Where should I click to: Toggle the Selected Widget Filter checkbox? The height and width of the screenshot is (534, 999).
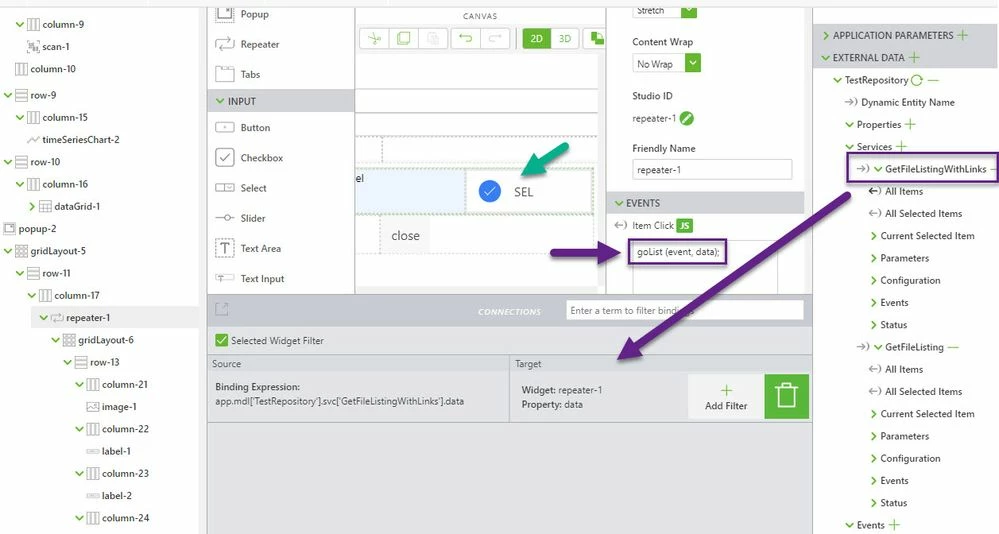tap(222, 340)
